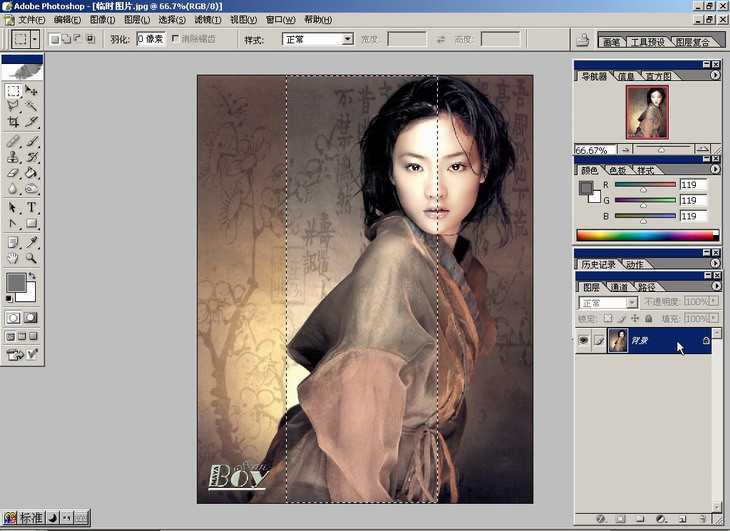This screenshot has height=531, width=730.
Task: Select the Notes tool
Action: [x=13, y=242]
